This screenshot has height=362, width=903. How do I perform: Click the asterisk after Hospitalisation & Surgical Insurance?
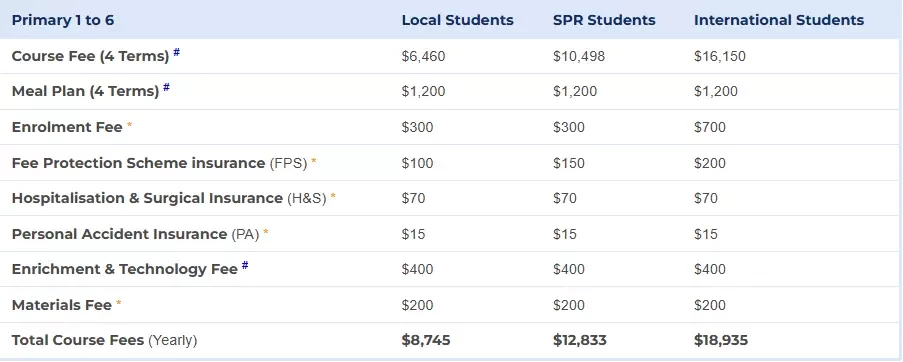click(x=333, y=197)
